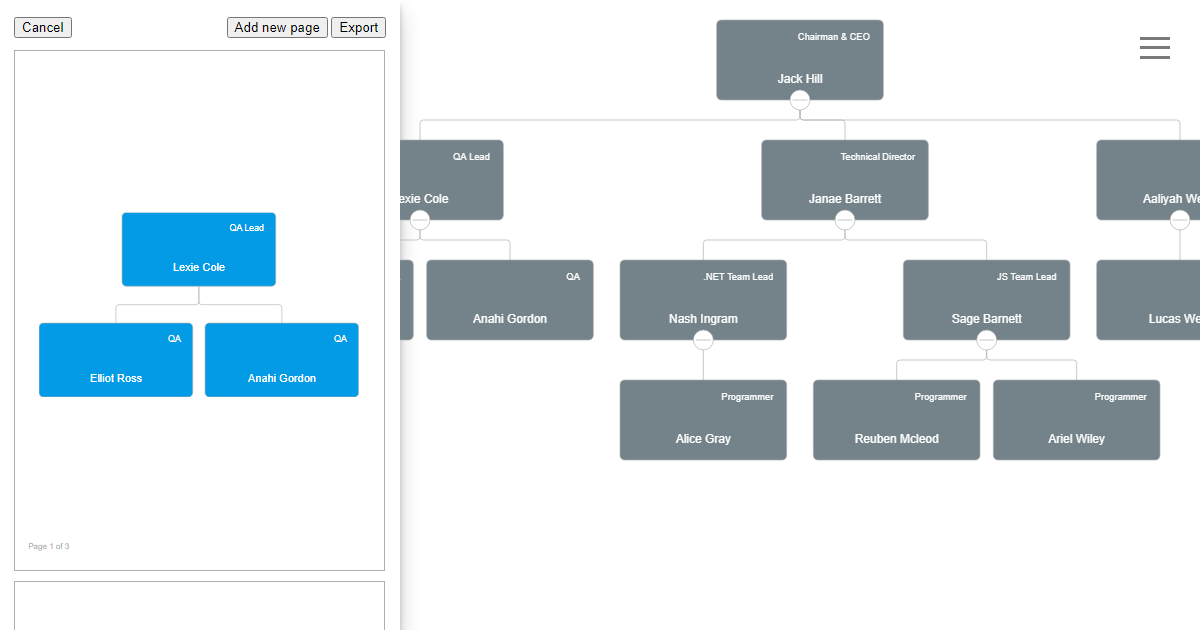The height and width of the screenshot is (630, 1200).
Task: Click the Export button
Action: click(358, 28)
